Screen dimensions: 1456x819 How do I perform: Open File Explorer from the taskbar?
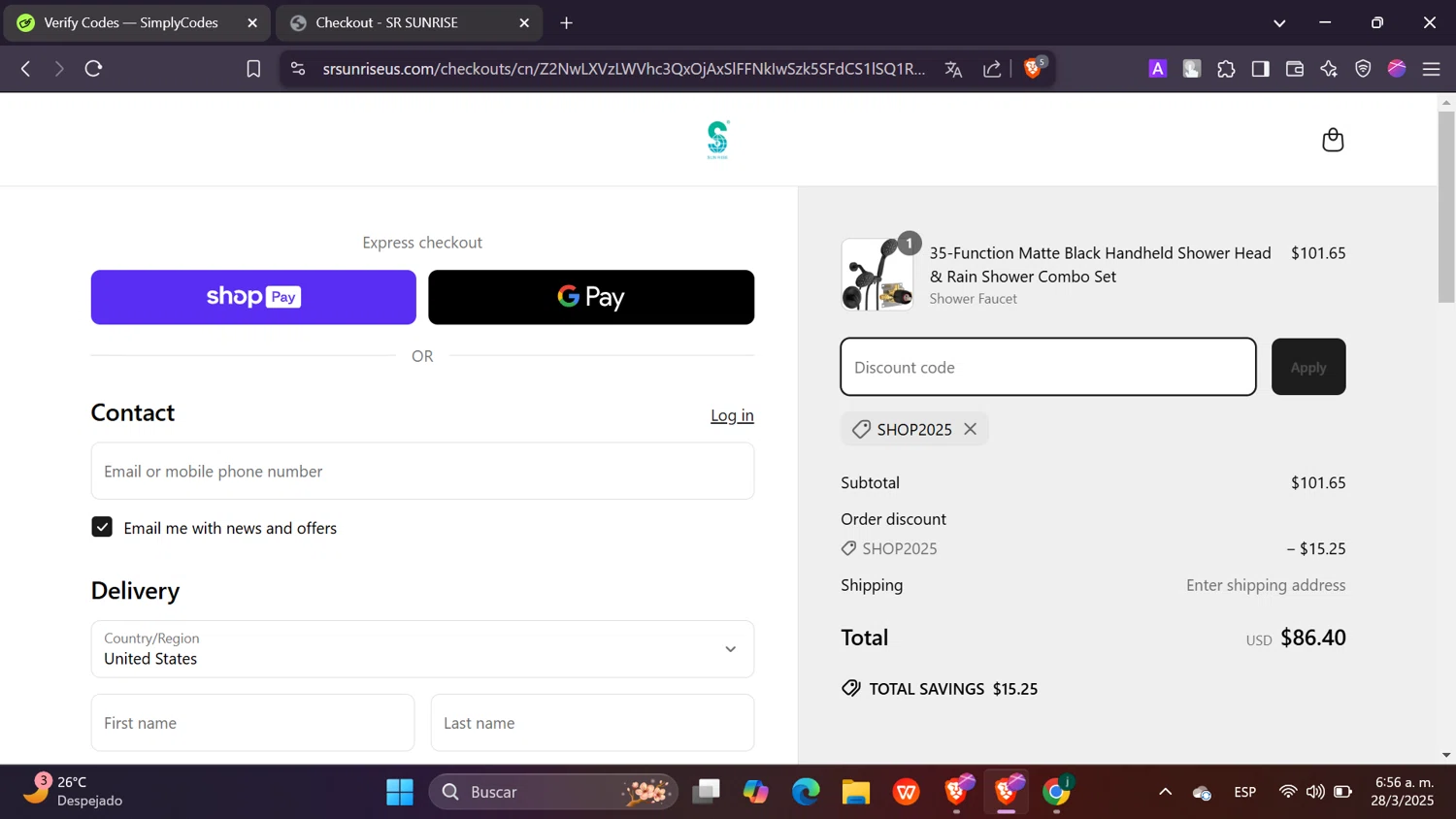click(x=855, y=792)
